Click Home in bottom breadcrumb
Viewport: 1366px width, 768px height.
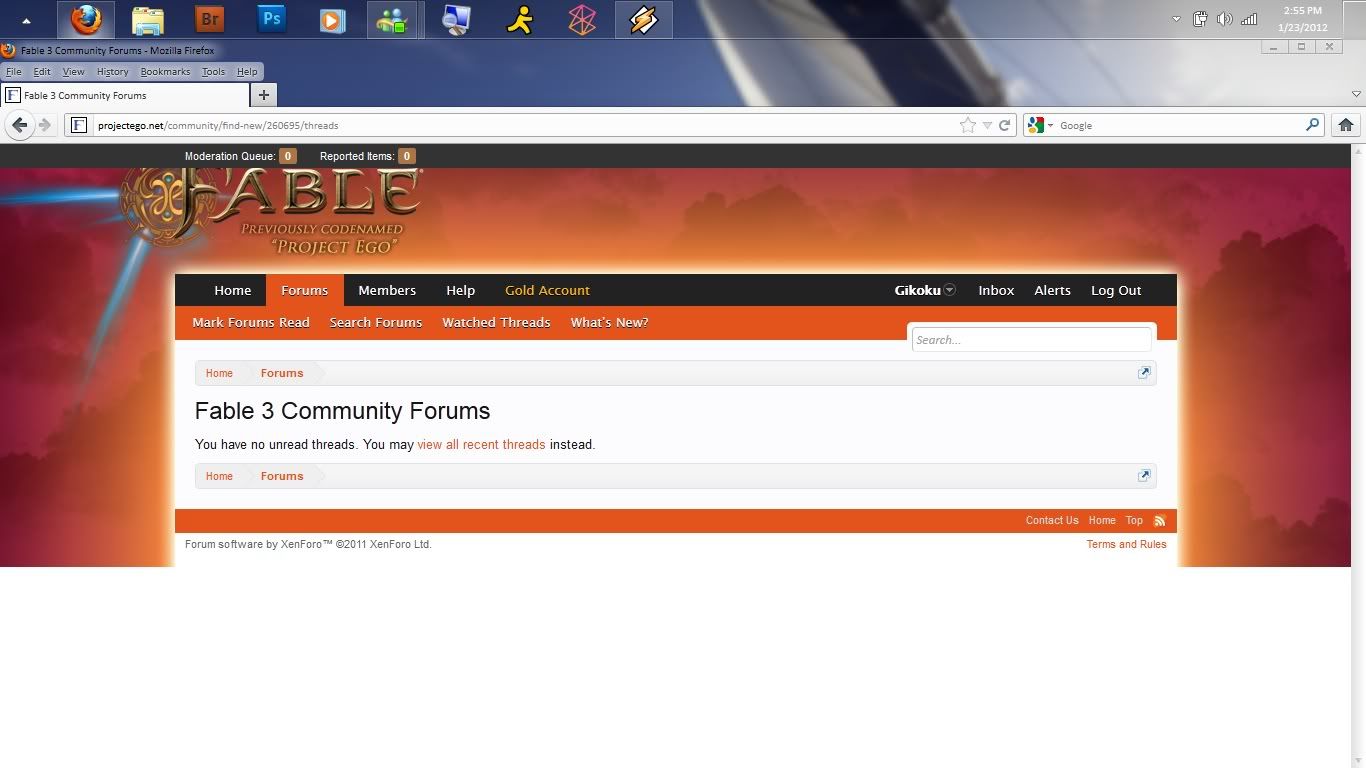219,476
